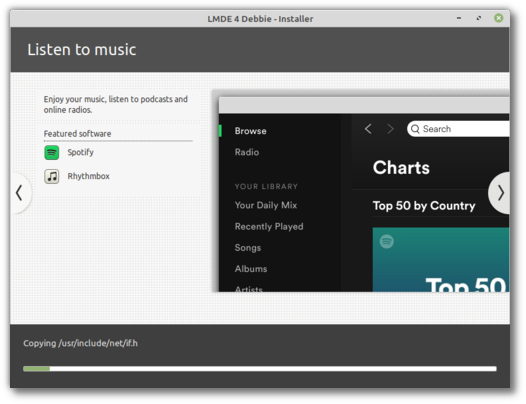The width and height of the screenshot is (526, 404).
Task: Click the Rhythmbox label under Featured software
Action: point(89,176)
